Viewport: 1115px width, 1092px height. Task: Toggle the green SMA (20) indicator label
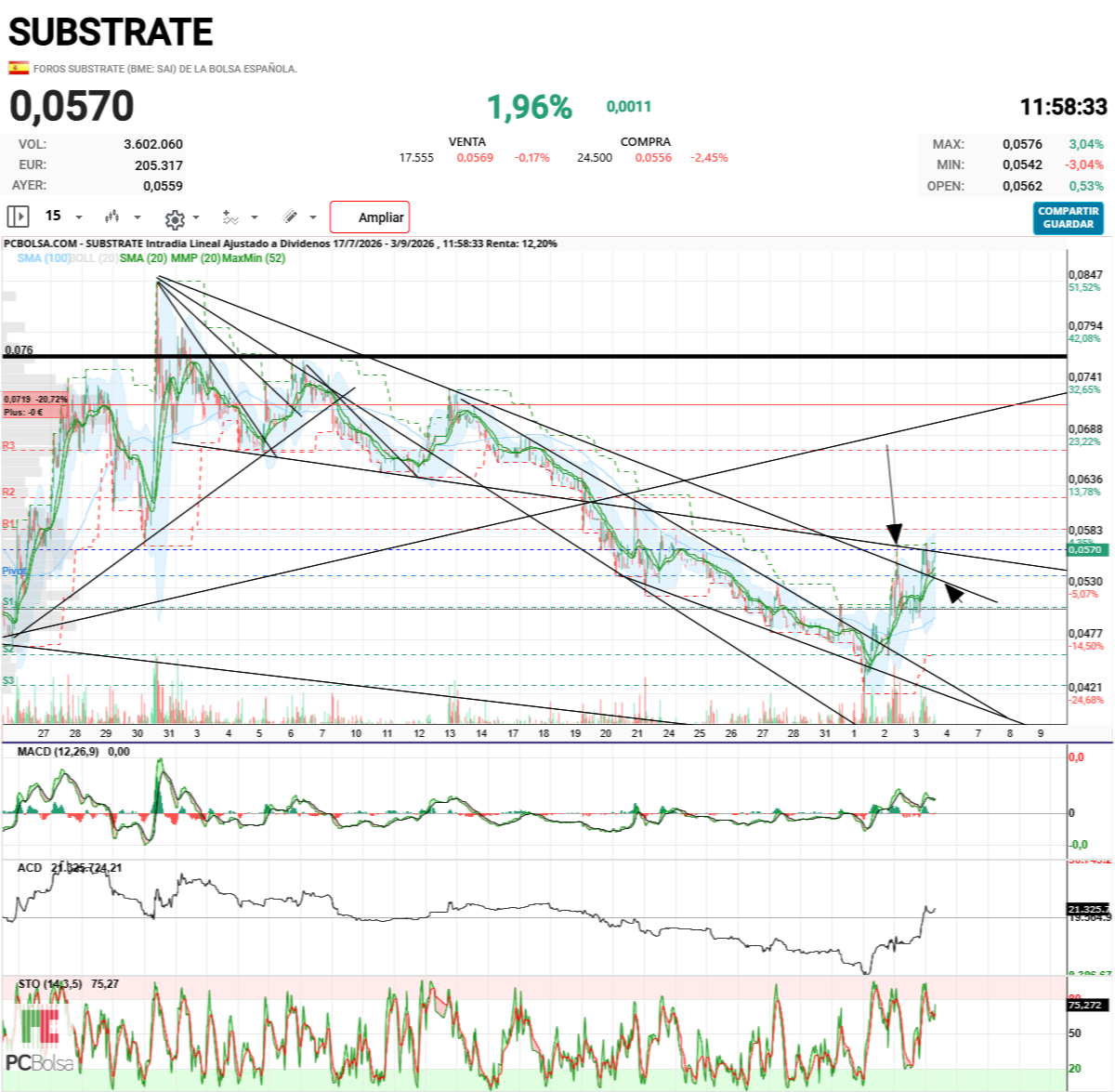click(143, 258)
